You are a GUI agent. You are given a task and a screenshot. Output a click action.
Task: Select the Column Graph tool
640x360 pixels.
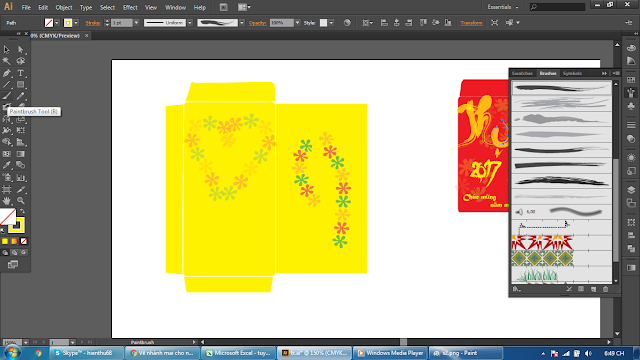[x=20, y=178]
